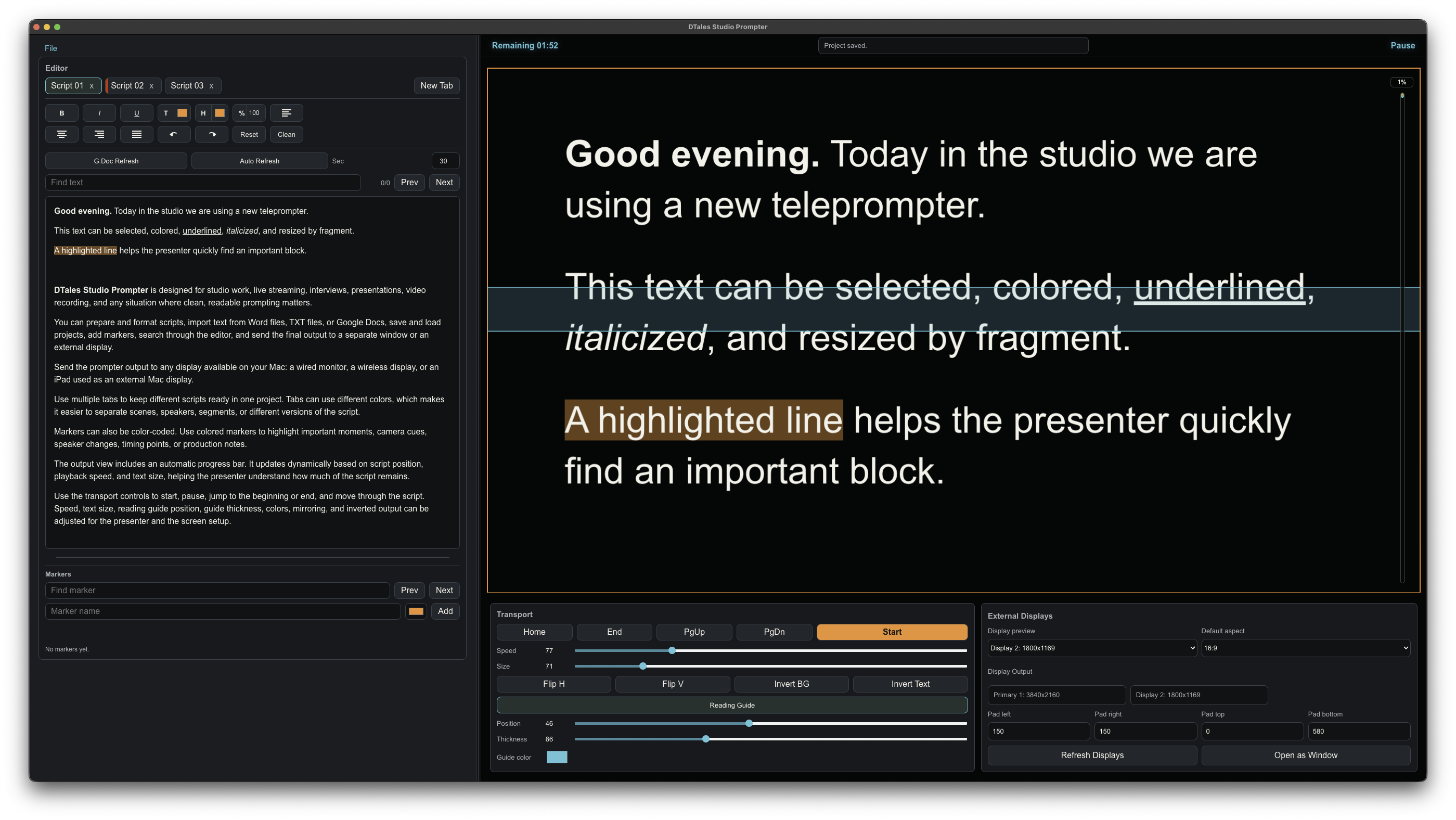Jump to previous marker

click(x=409, y=591)
